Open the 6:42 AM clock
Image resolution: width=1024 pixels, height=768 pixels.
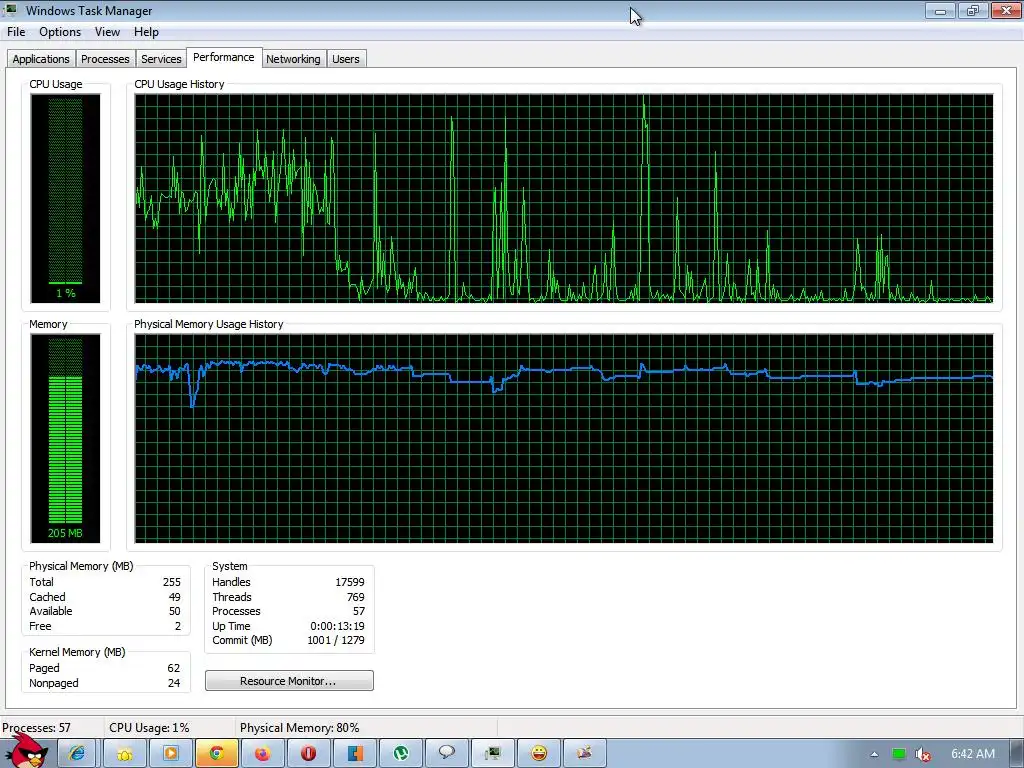[x=972, y=754]
